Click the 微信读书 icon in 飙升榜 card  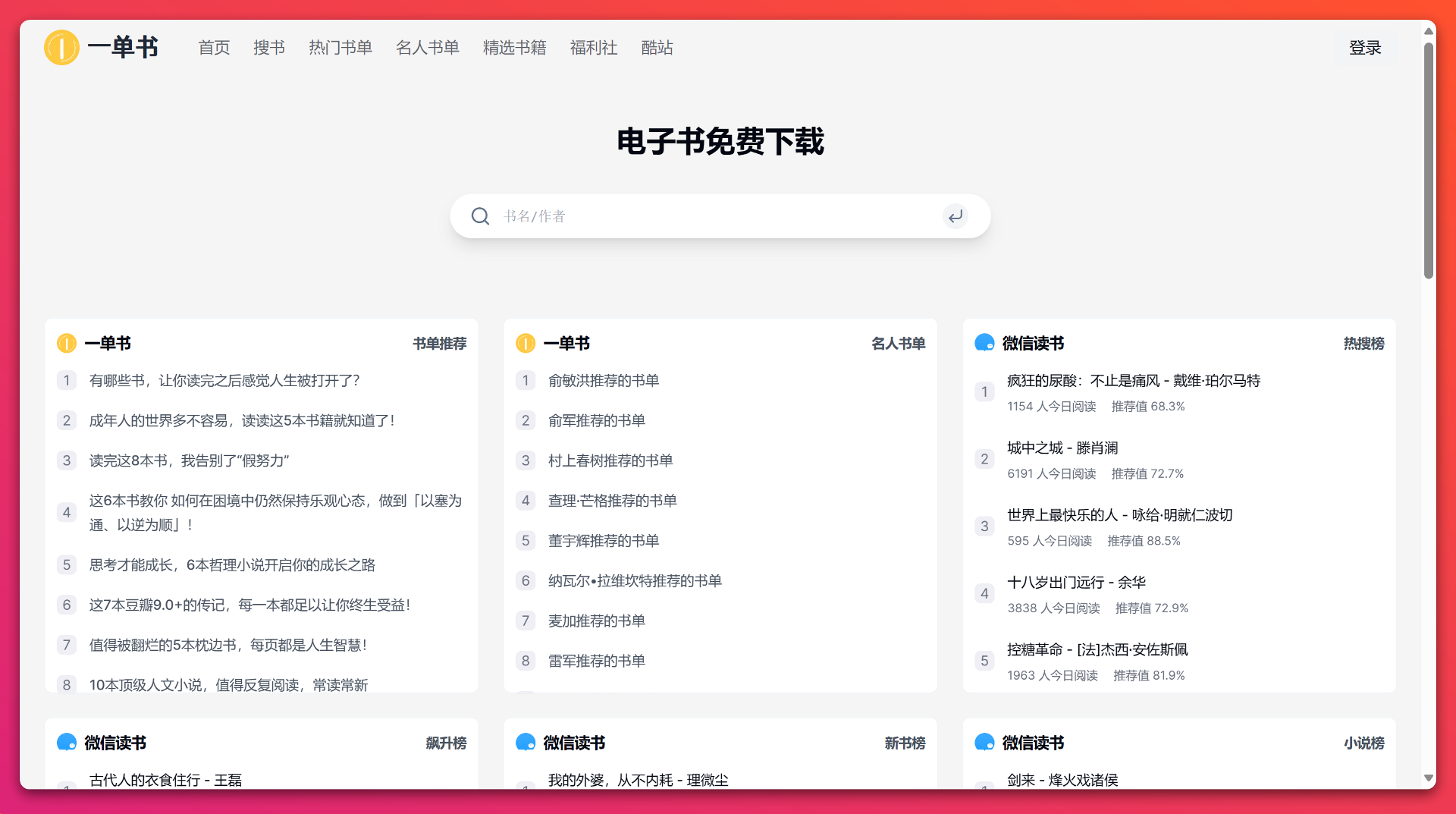pyautogui.click(x=67, y=743)
